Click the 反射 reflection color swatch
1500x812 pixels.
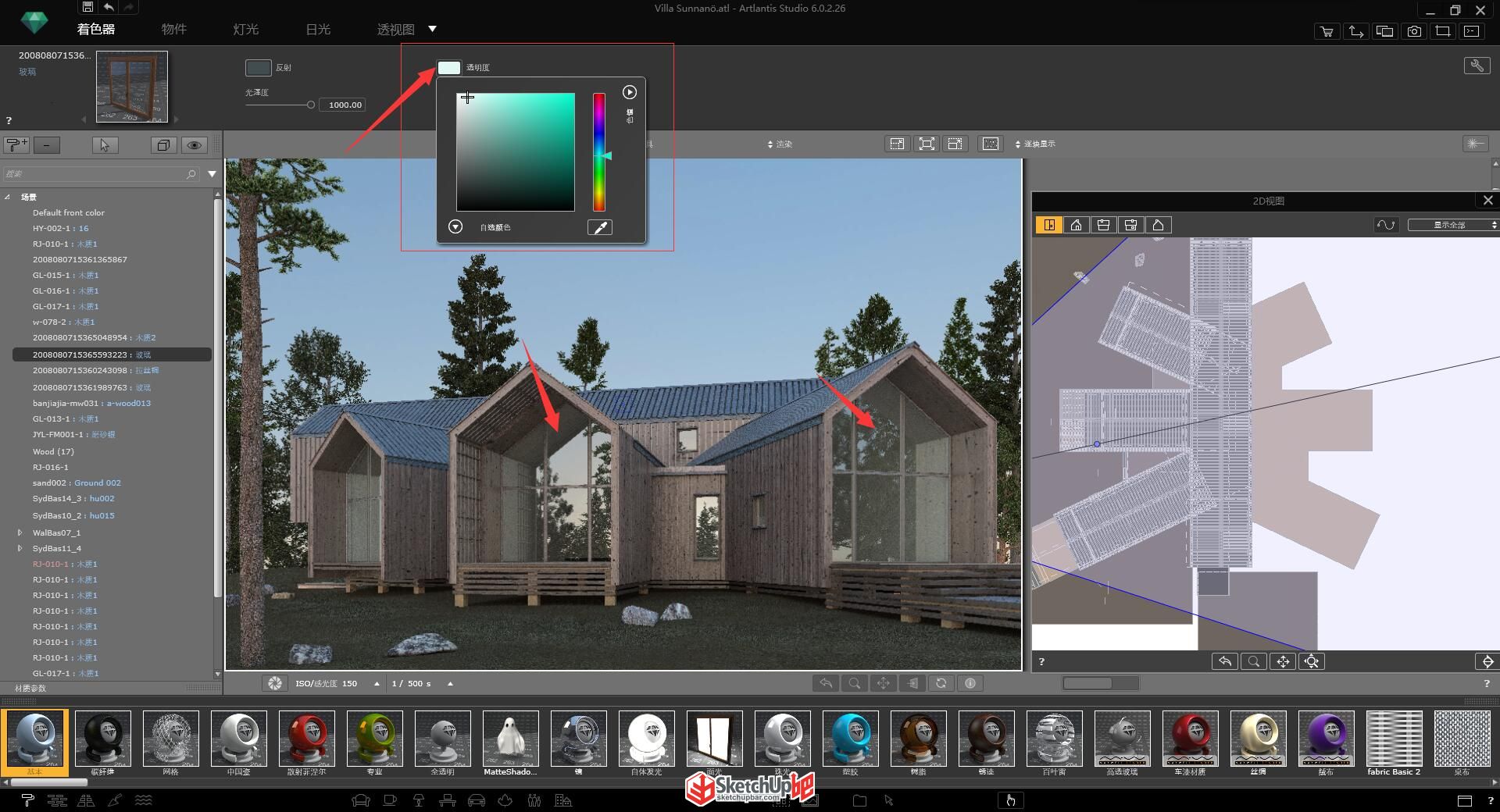[x=258, y=68]
